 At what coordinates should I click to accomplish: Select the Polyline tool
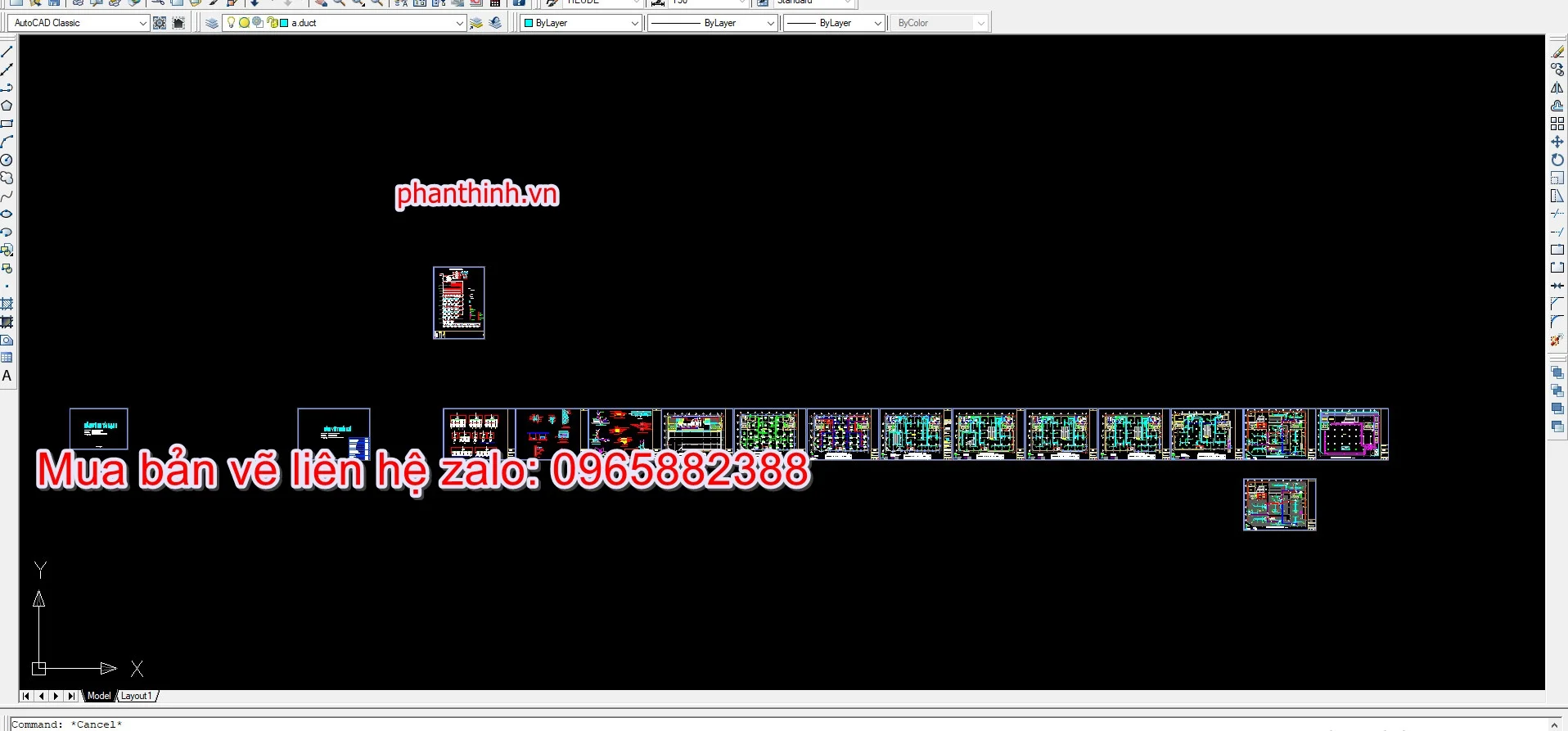click(7, 88)
